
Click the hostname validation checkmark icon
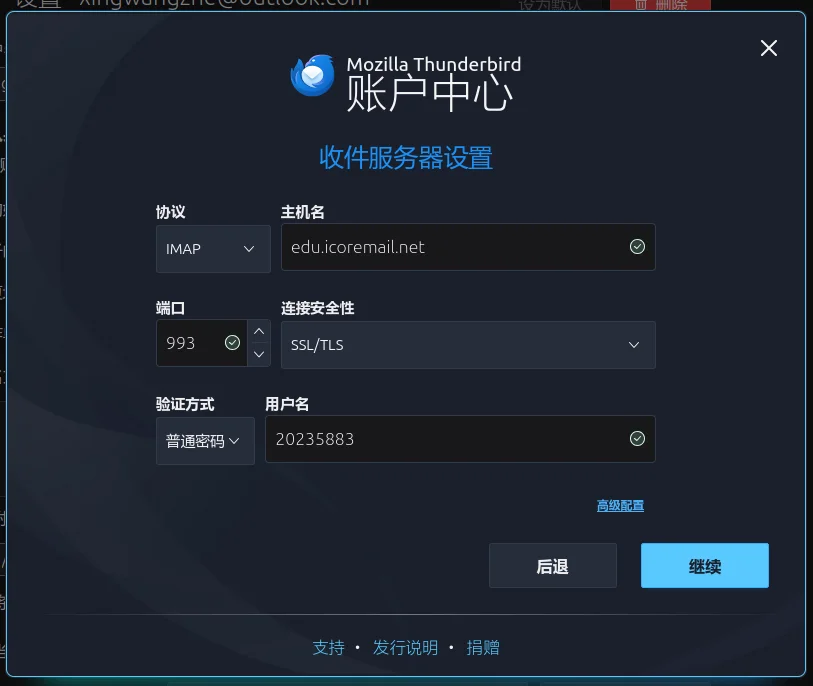tap(637, 247)
